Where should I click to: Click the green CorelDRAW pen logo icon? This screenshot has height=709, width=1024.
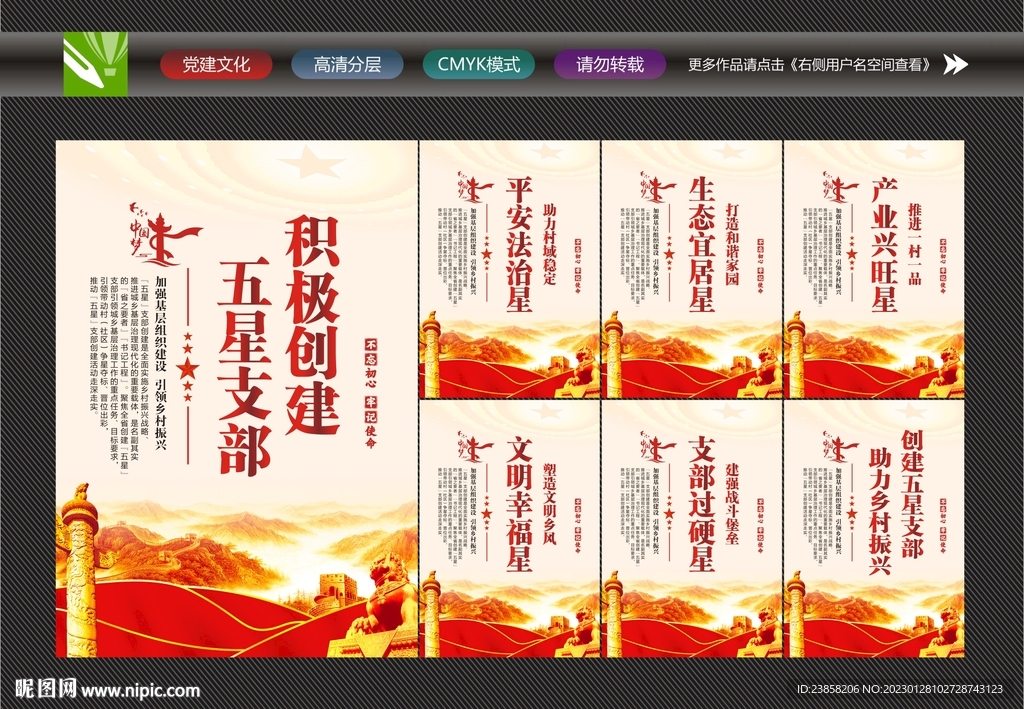pyautogui.click(x=97, y=64)
